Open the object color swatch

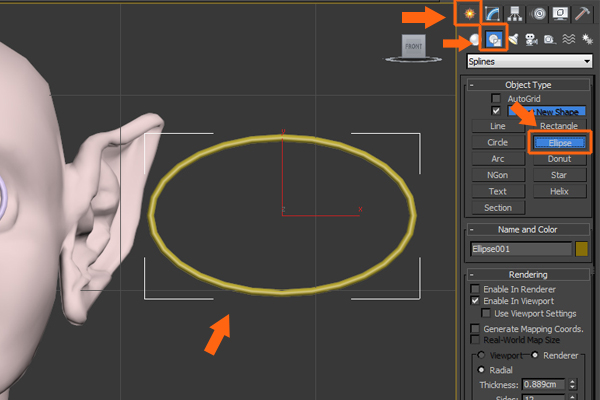click(581, 249)
